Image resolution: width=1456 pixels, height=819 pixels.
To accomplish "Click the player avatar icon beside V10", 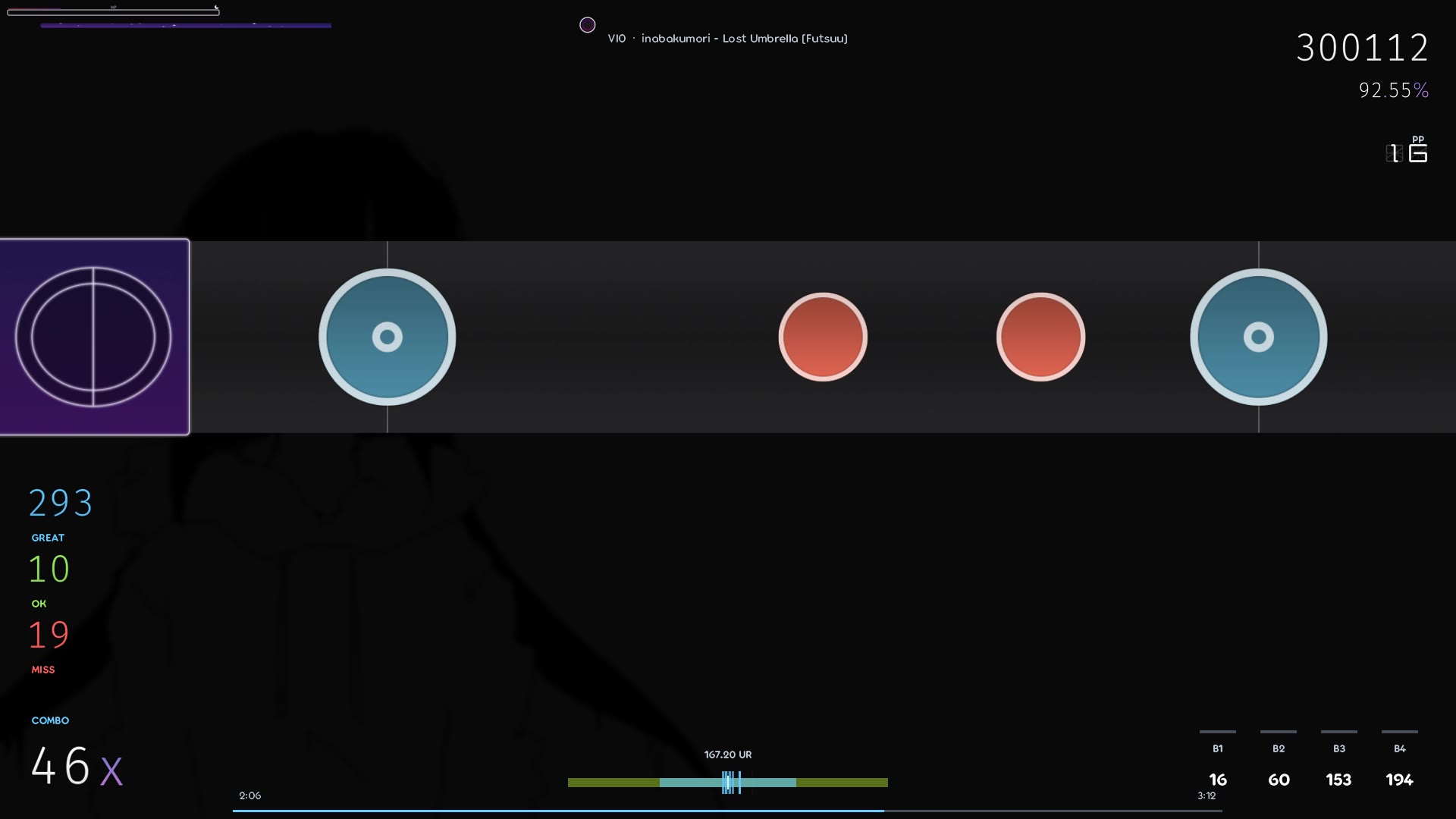I will pos(587,25).
